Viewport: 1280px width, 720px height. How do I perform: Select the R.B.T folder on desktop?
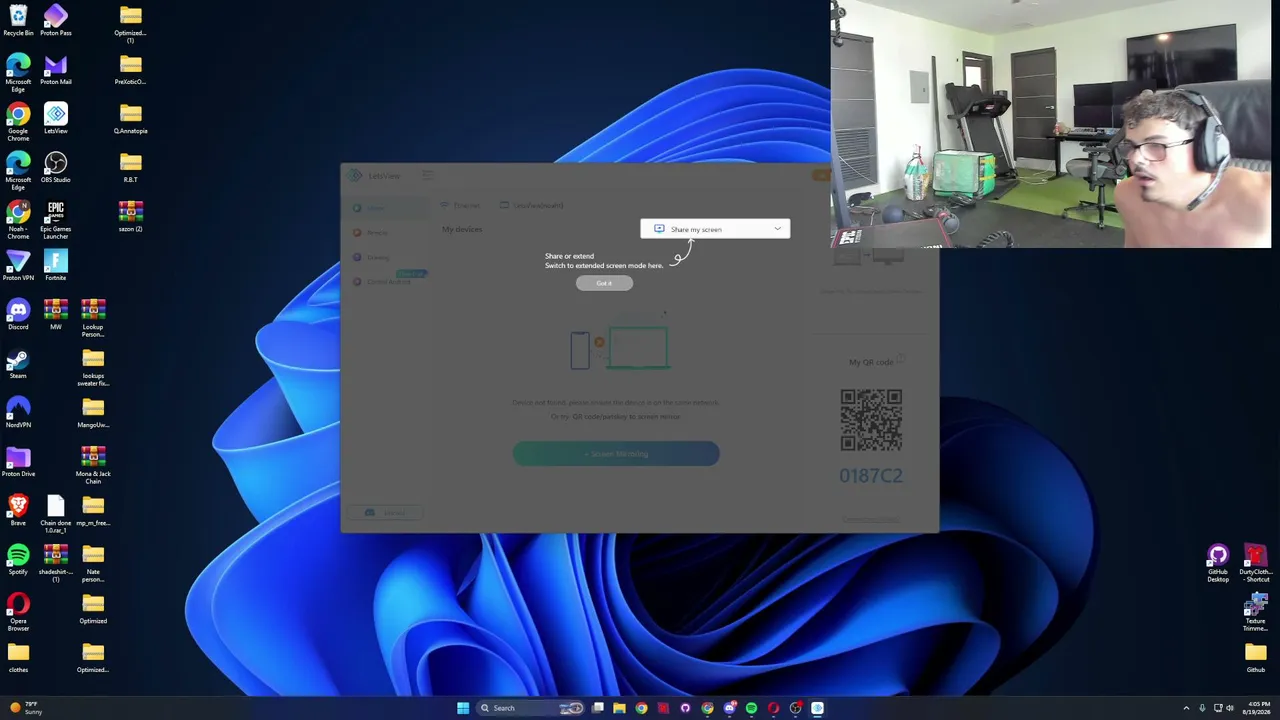pos(131,168)
